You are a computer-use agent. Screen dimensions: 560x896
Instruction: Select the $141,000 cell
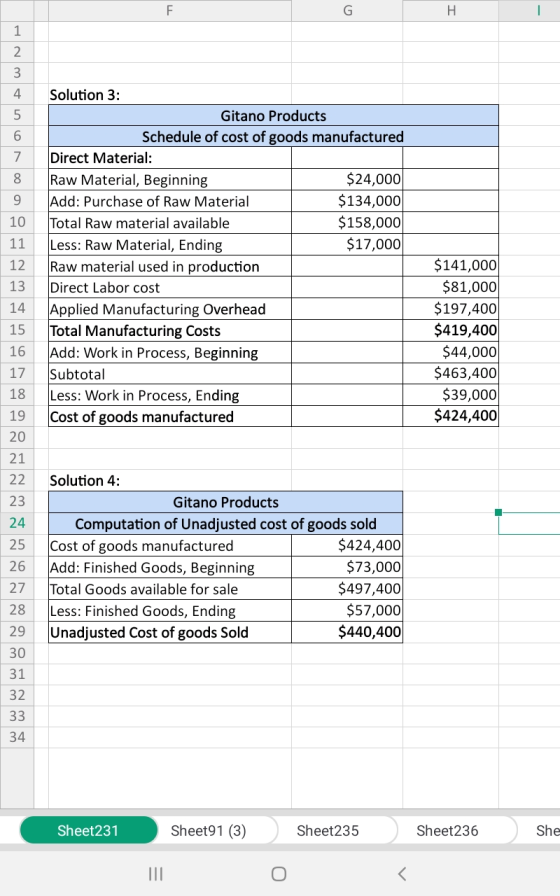(x=450, y=266)
